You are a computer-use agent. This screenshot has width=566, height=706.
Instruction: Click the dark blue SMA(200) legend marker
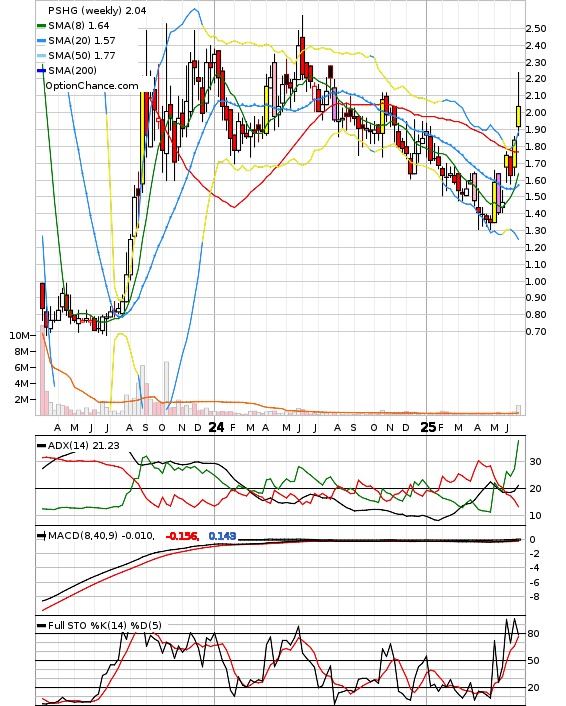click(x=41, y=70)
